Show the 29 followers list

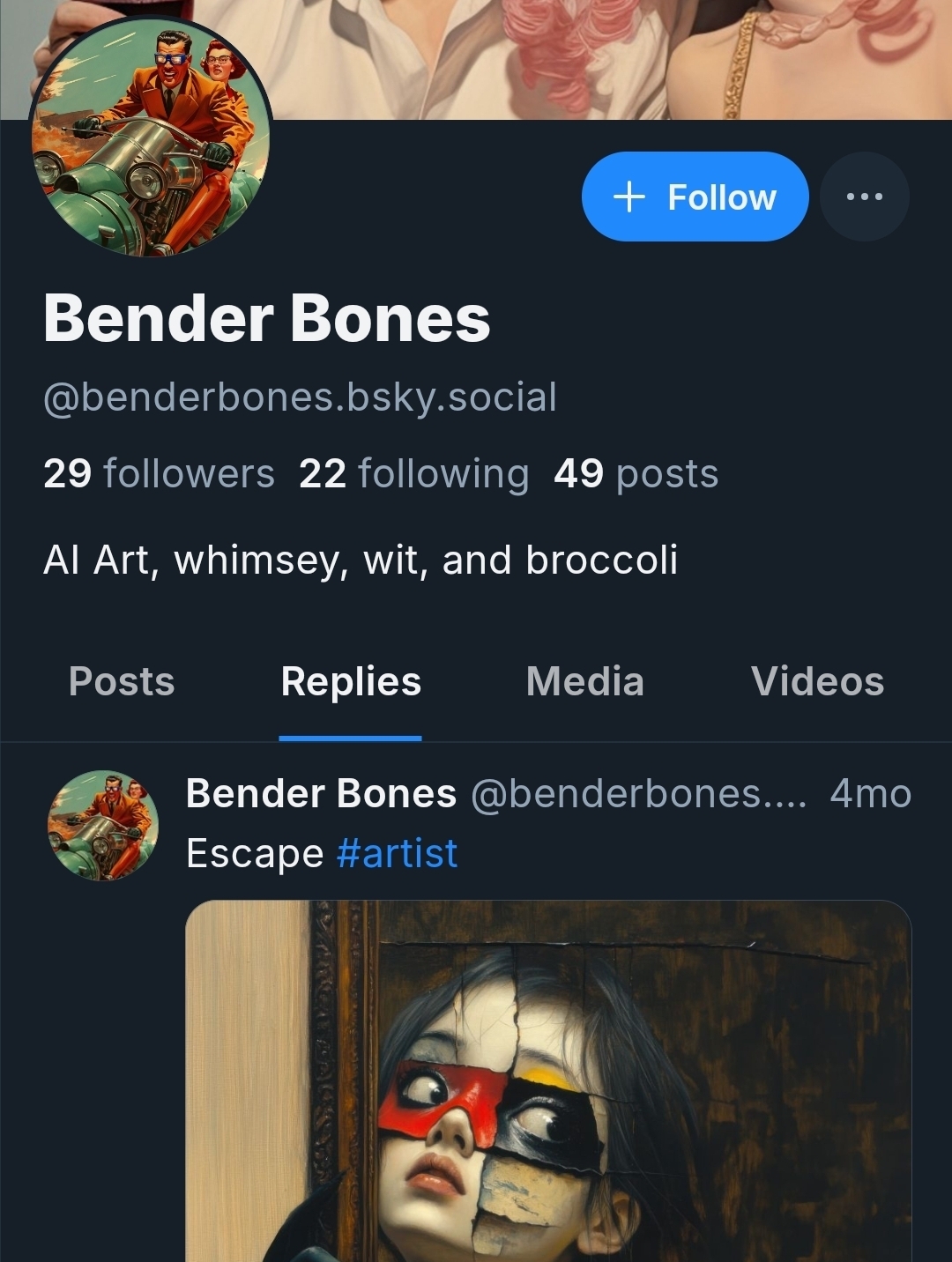click(x=159, y=473)
